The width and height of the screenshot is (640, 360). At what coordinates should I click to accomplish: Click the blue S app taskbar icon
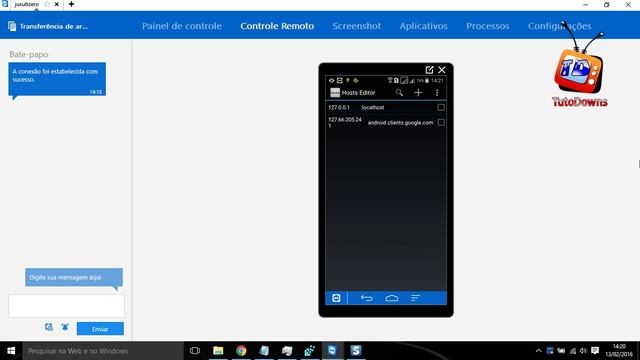[356, 351]
